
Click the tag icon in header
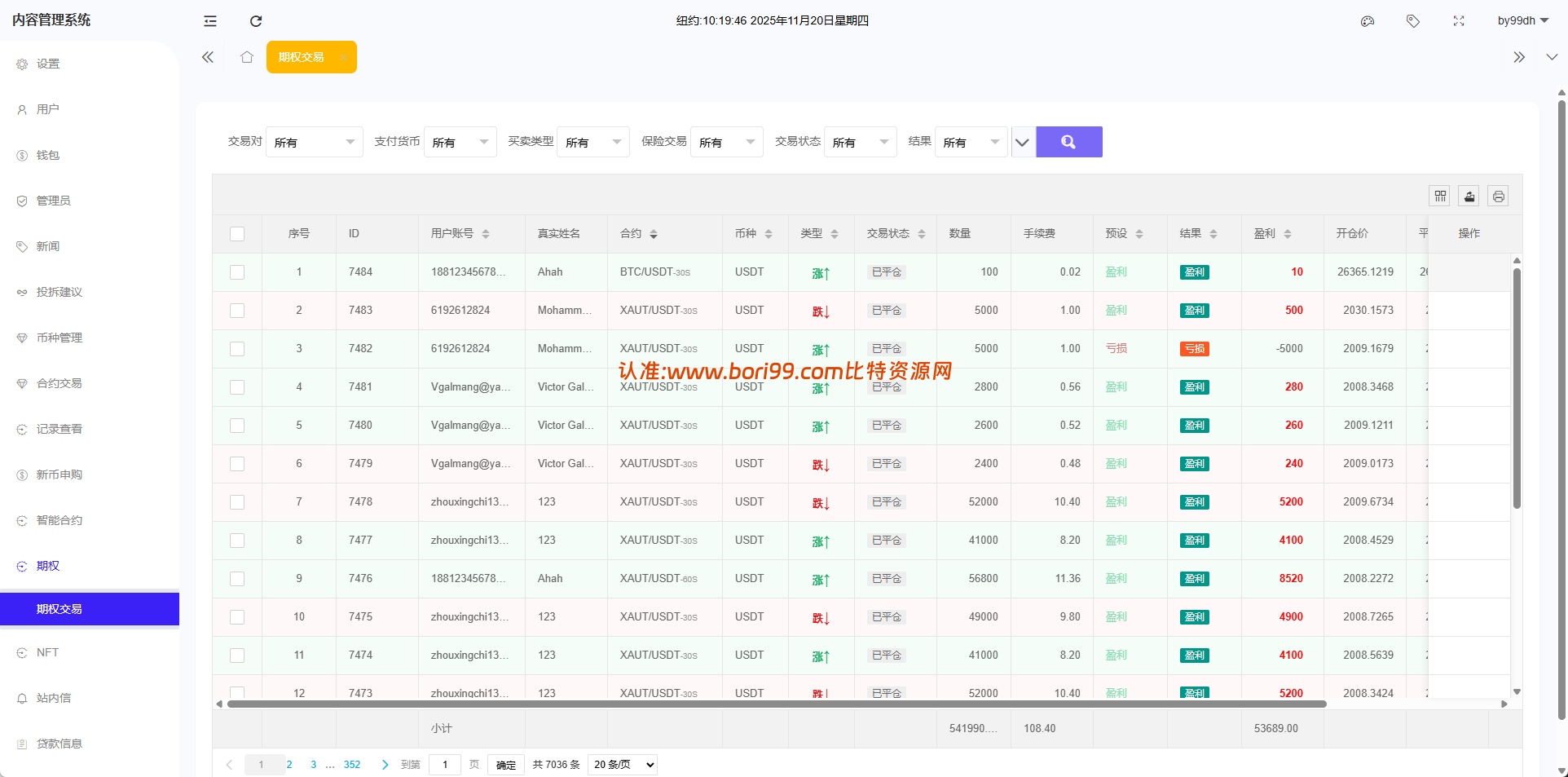1413,21
